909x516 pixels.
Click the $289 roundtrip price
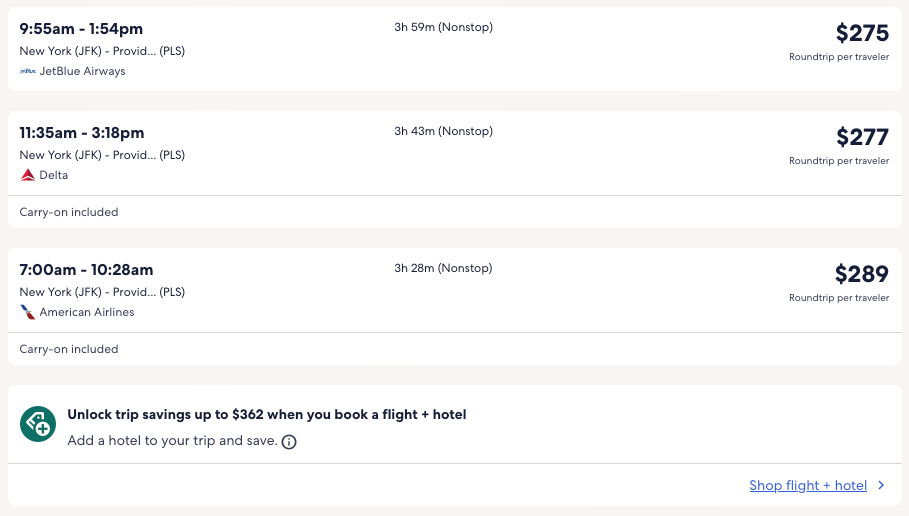pos(861,273)
